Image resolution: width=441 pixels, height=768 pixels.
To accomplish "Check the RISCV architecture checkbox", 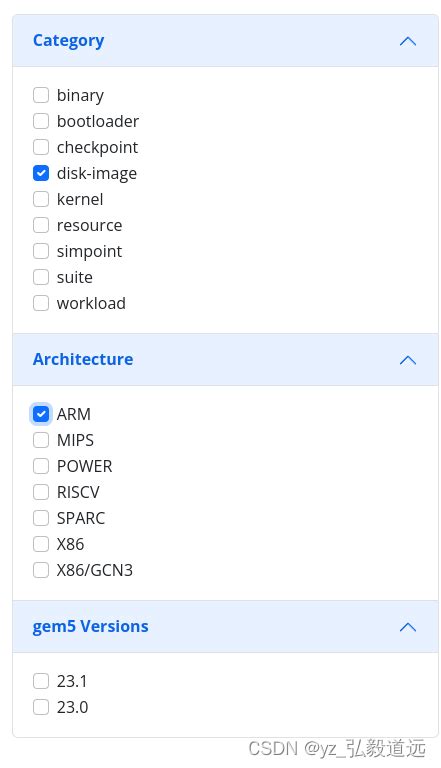I will pos(41,492).
